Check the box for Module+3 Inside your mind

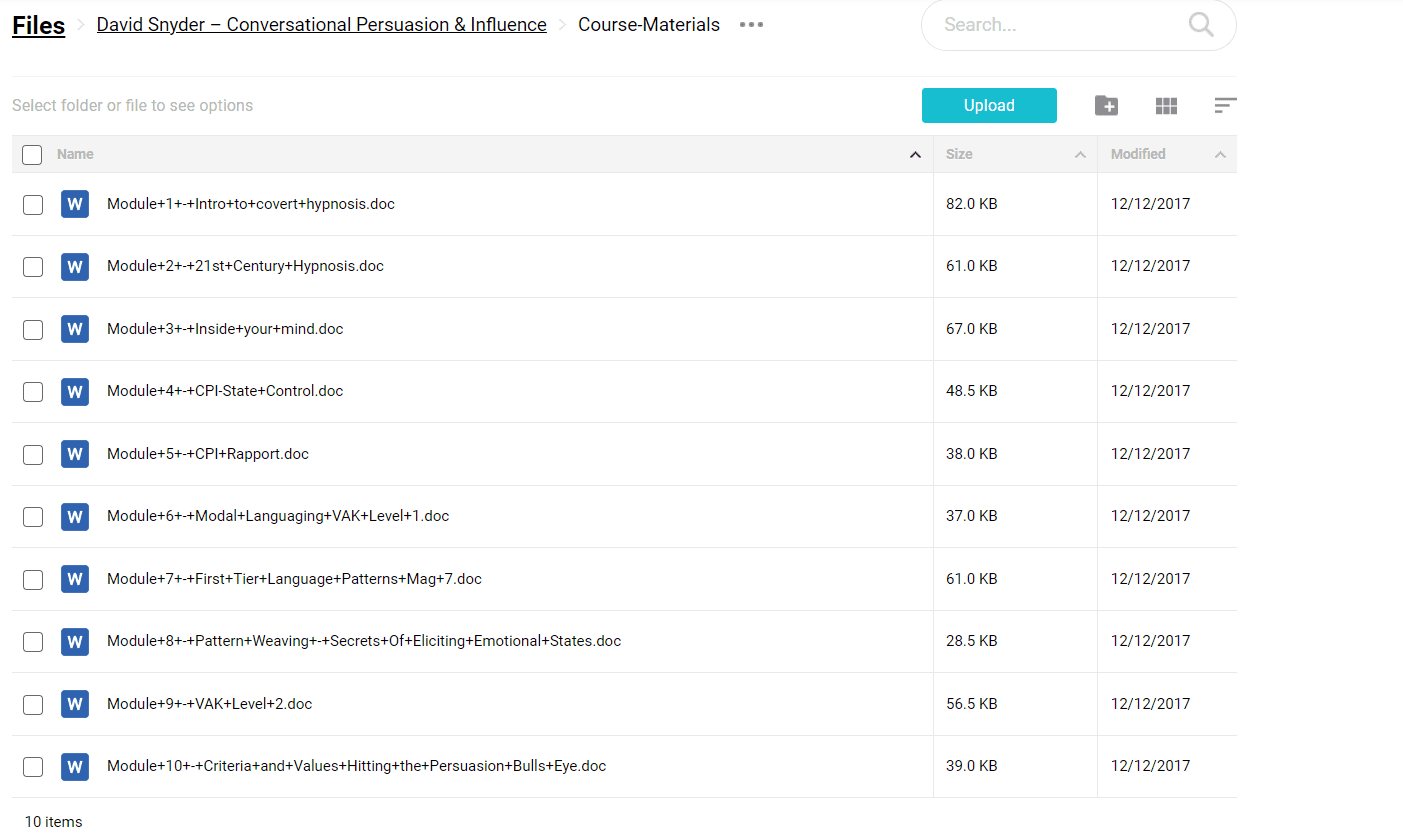33,329
